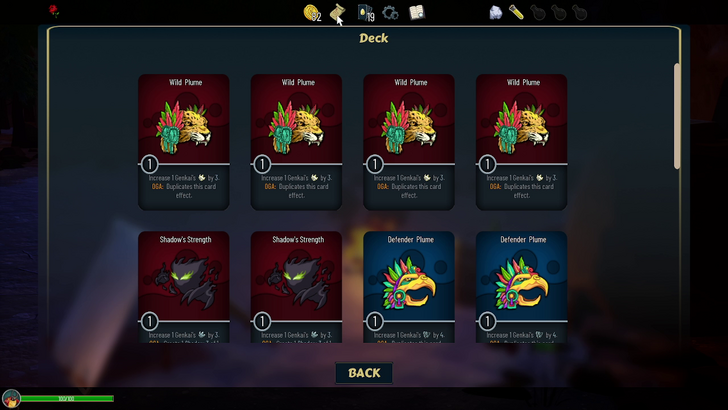Screen dimensions: 728x410
Task: Select the white crystal relic icon
Action: [x=495, y=13]
